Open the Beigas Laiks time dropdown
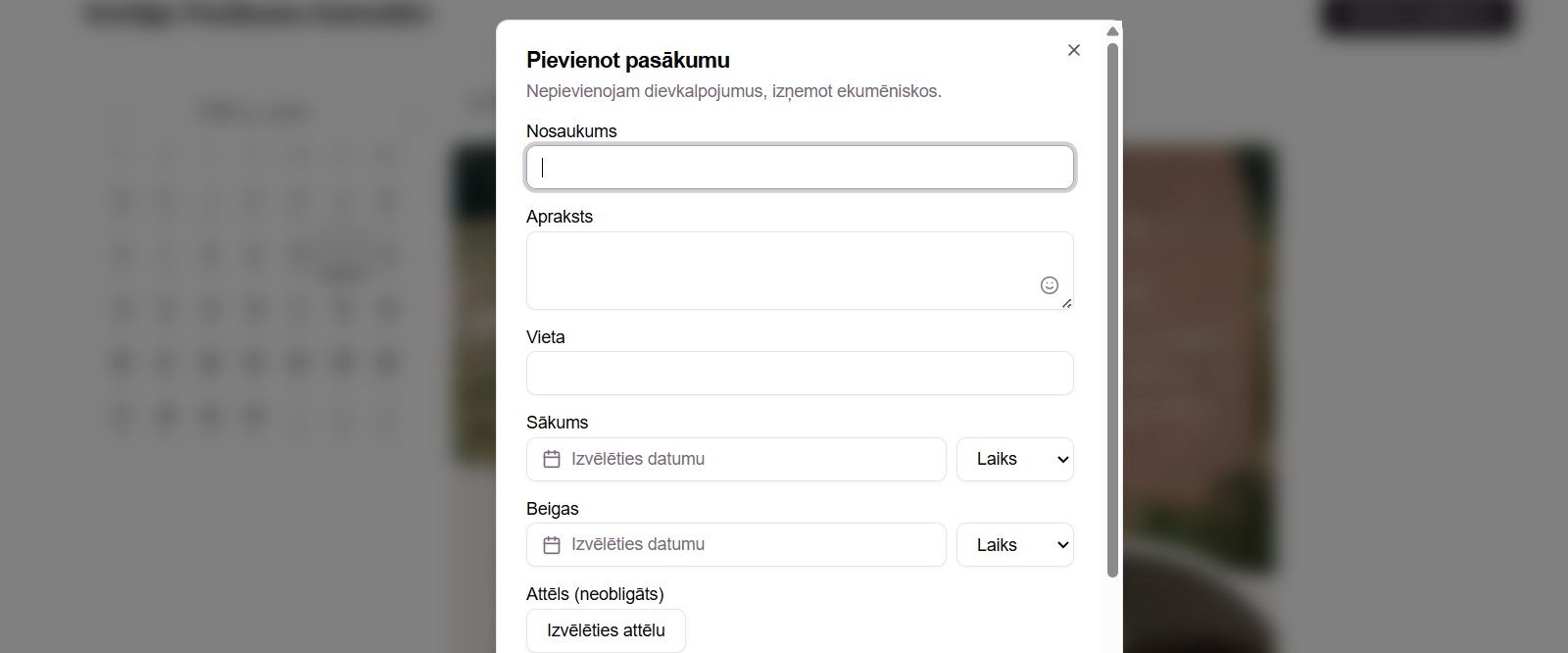The image size is (1568, 653). pos(1014,545)
